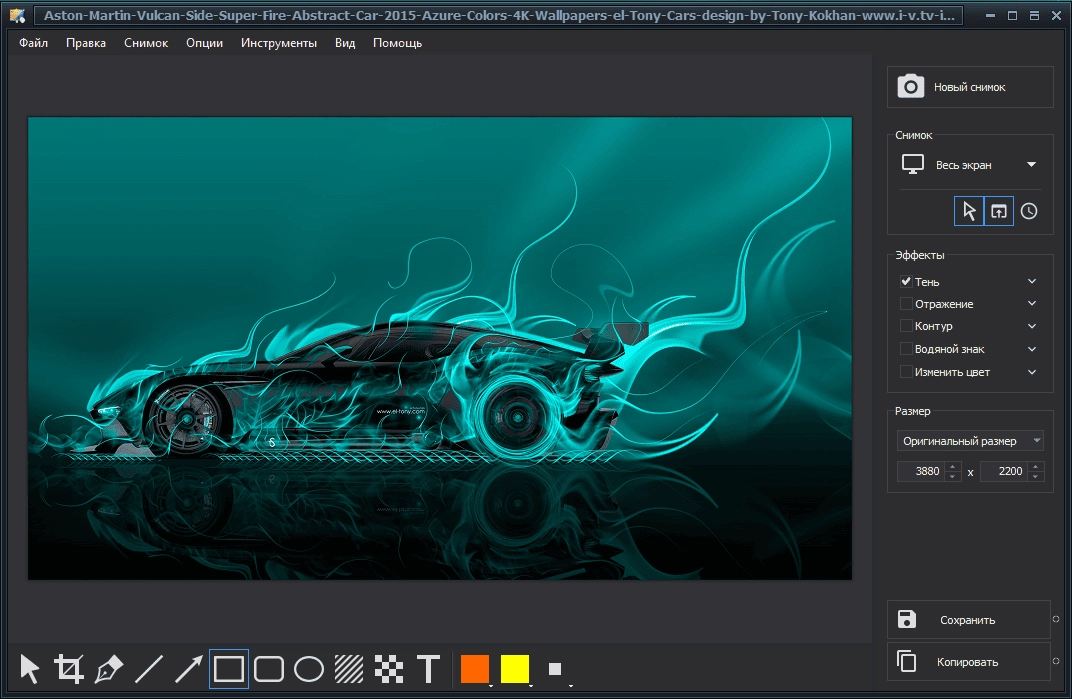Click the height field showing 2200
The width and height of the screenshot is (1072, 699).
pyautogui.click(x=1004, y=471)
